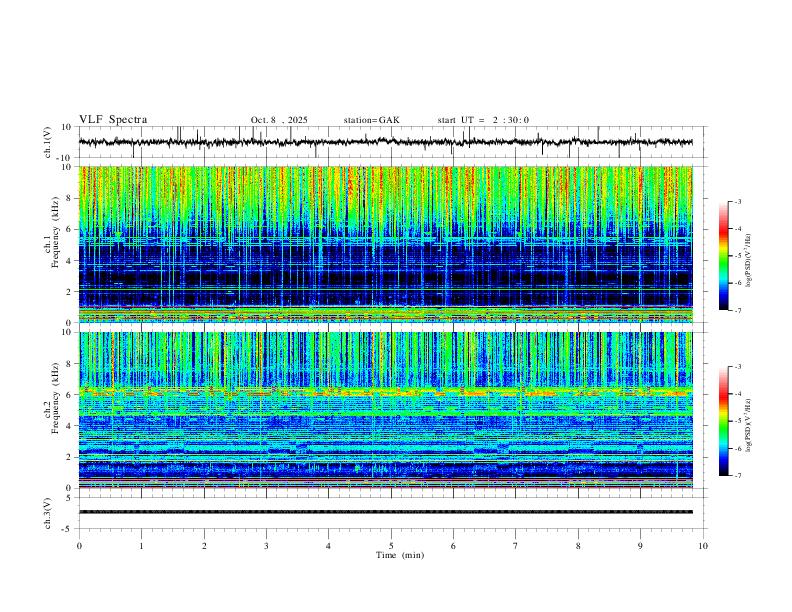
Task: Click time-axis tick label "7" at the bottom
Action: [x=516, y=546]
